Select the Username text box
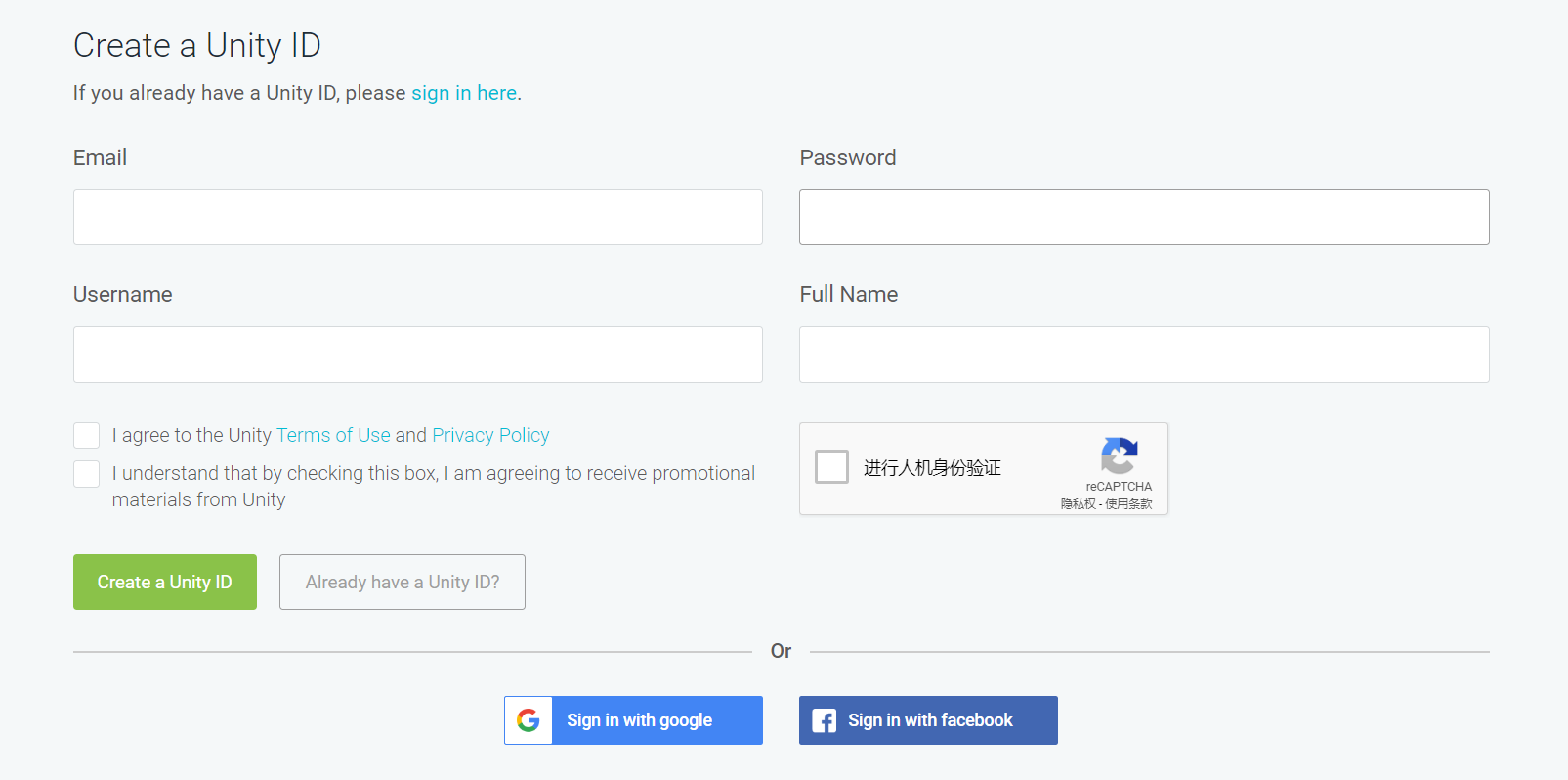Viewport: 1568px width, 780px height. 418,355
